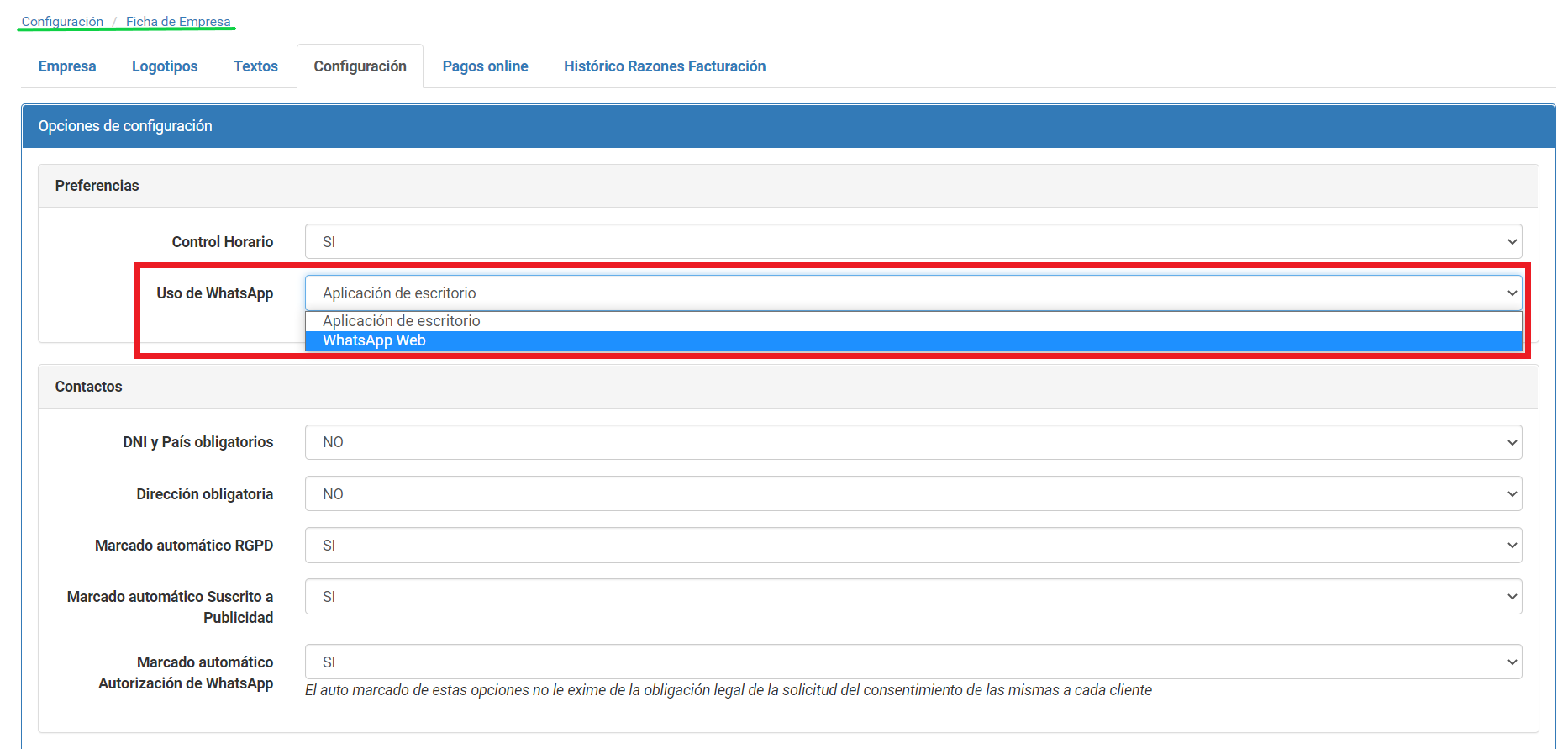The width and height of the screenshot is (1568, 749).
Task: Open Histórico Razones Facturación tab
Action: point(665,66)
